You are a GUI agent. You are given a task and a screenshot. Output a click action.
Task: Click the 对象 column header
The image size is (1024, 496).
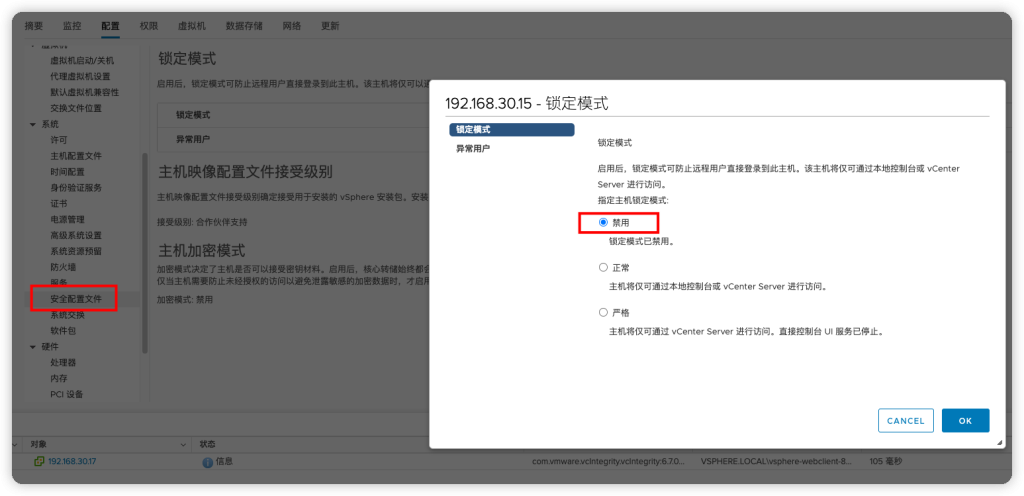[x=38, y=444]
